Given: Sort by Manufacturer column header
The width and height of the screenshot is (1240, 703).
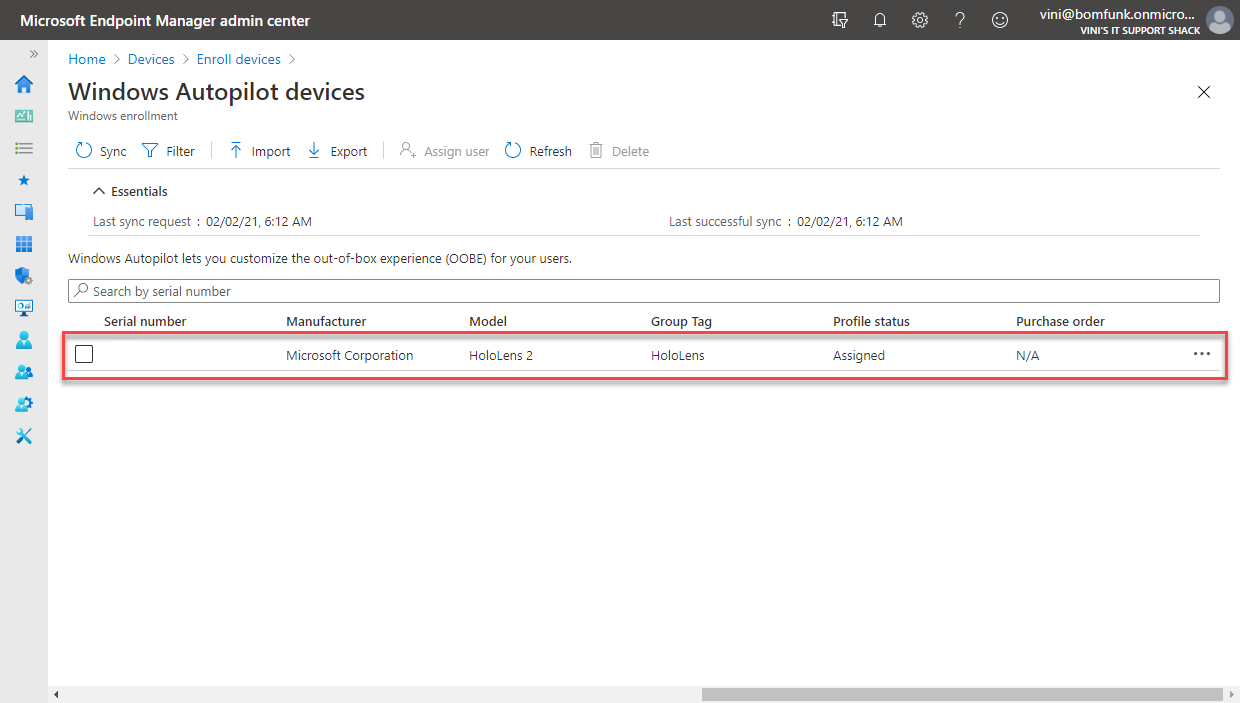Looking at the screenshot, I should (x=326, y=321).
